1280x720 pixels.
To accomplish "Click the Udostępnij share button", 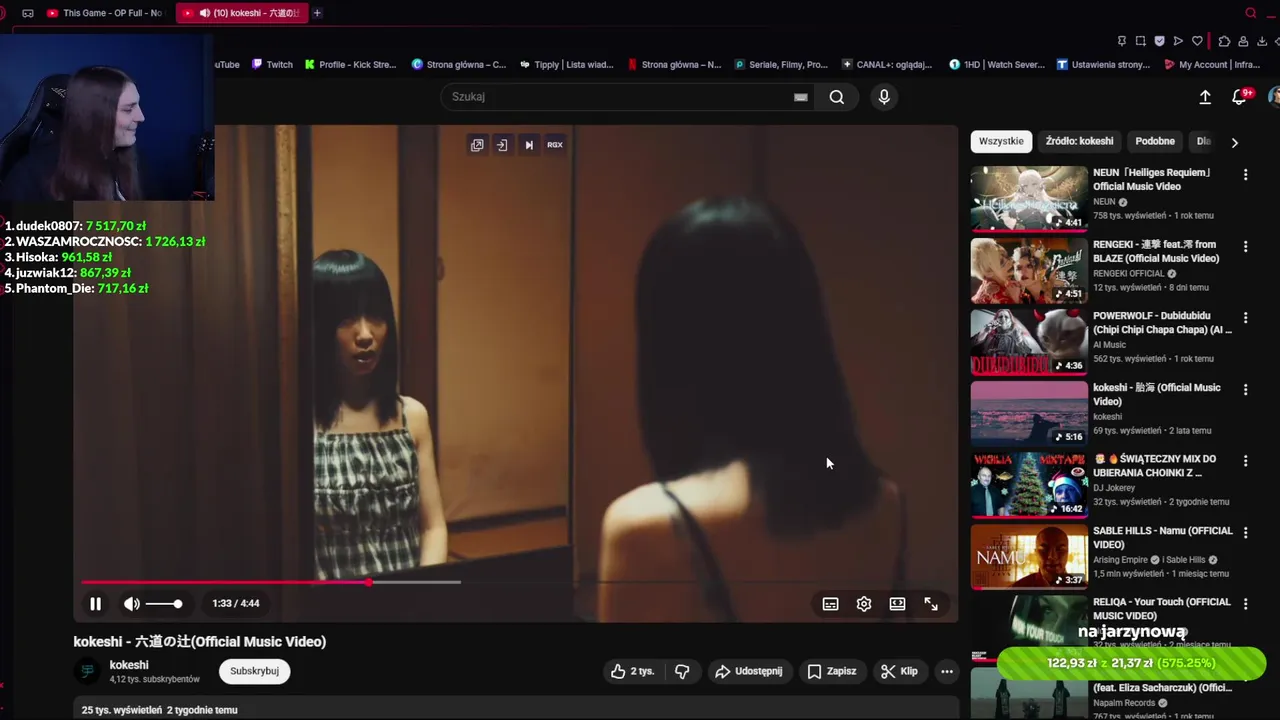I will click(748, 671).
